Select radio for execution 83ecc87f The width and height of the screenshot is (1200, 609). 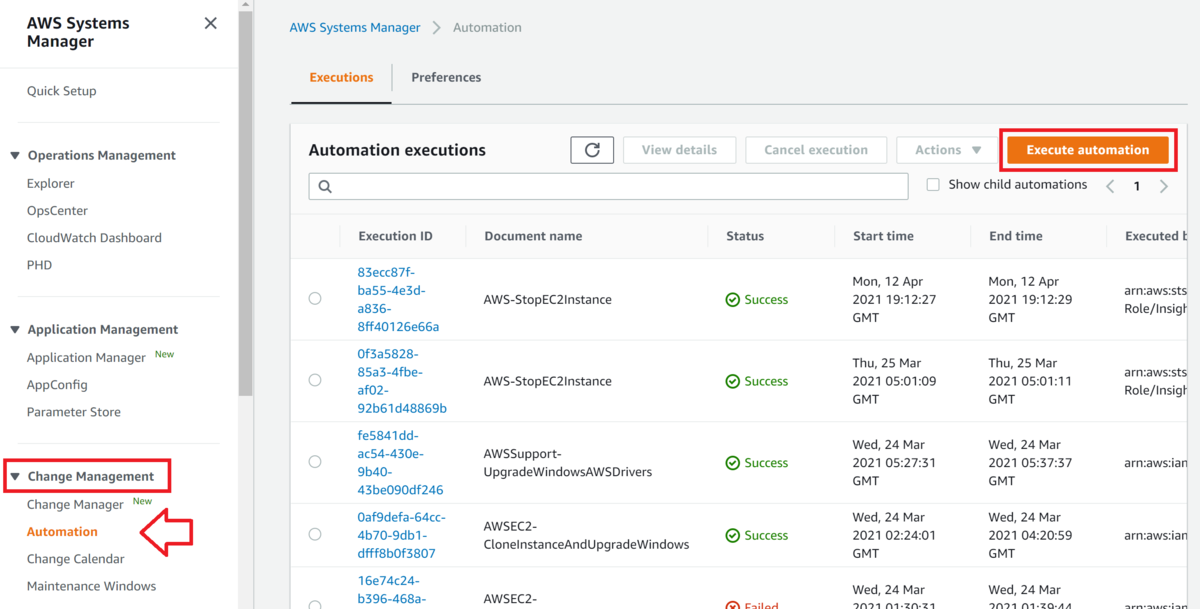(315, 299)
